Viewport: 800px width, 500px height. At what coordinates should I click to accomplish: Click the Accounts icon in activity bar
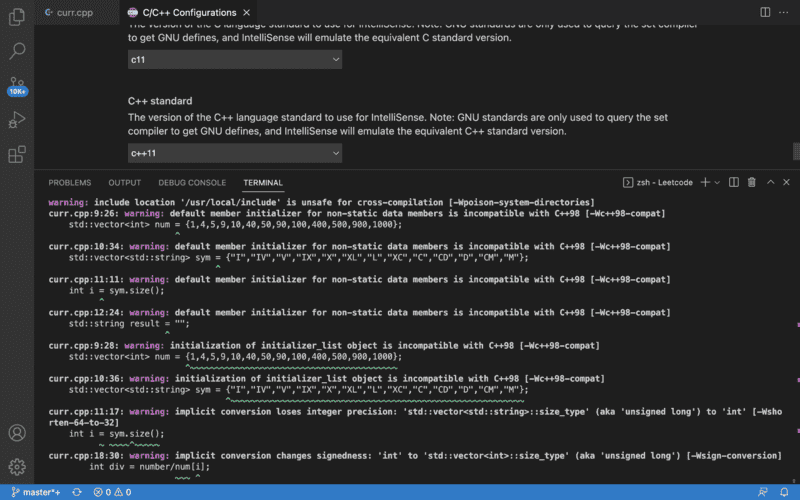pos(17,433)
